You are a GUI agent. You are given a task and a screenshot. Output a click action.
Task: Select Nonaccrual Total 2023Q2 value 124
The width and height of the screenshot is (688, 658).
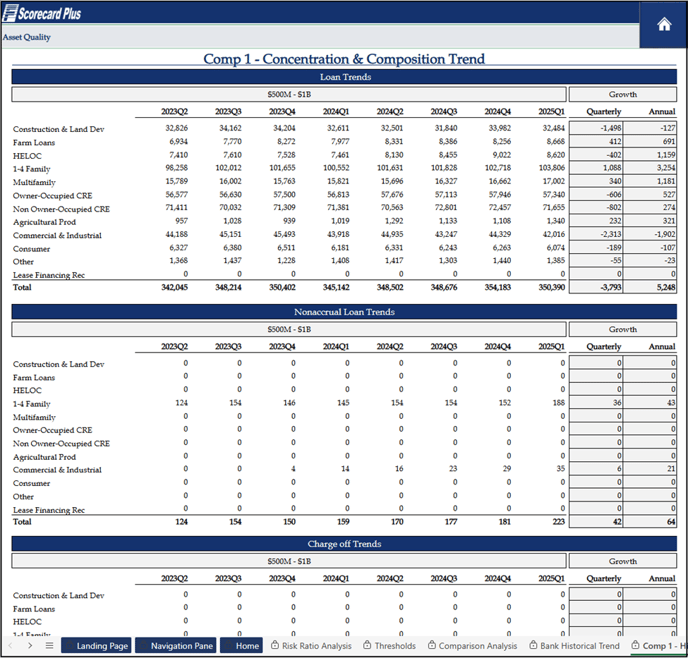point(181,522)
